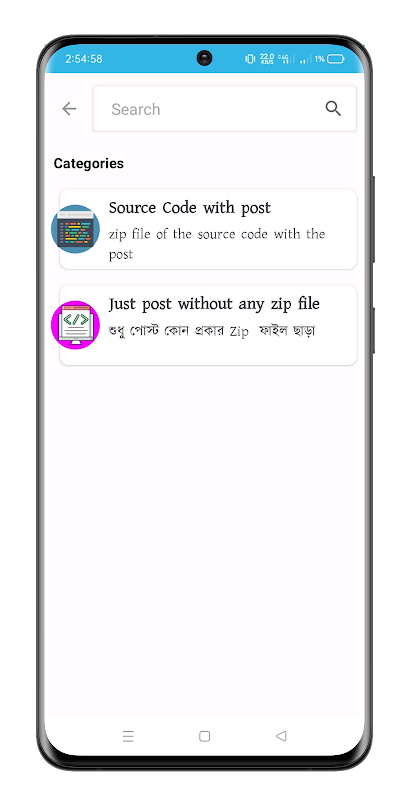Open Source Code with post category
409x800 pixels.
[208, 229]
